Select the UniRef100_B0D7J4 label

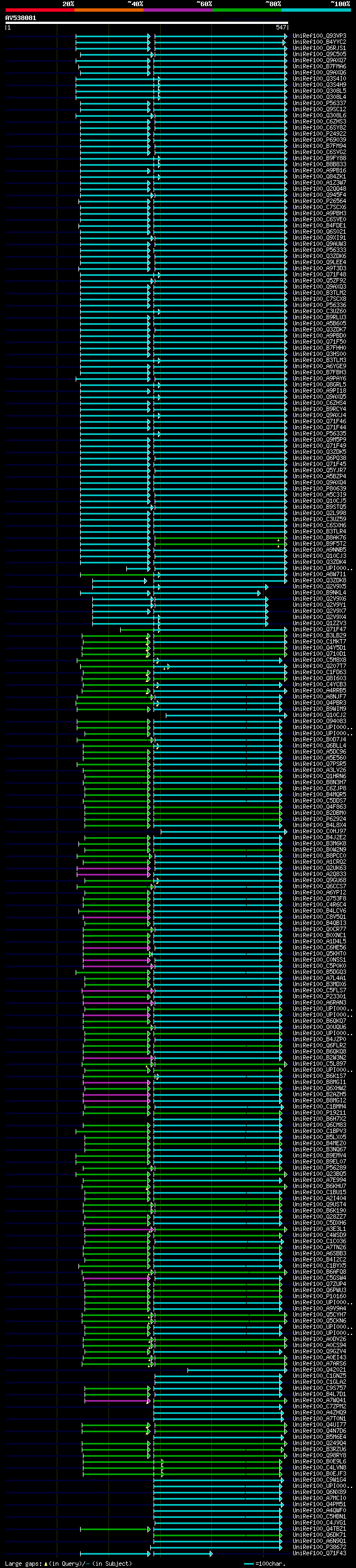tap(319, 740)
